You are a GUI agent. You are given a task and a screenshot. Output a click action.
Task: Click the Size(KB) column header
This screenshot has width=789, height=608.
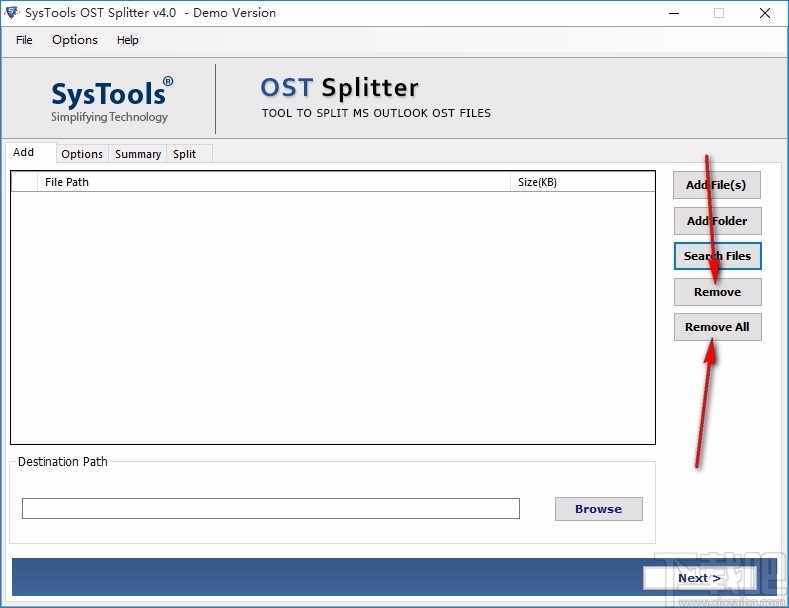point(583,182)
